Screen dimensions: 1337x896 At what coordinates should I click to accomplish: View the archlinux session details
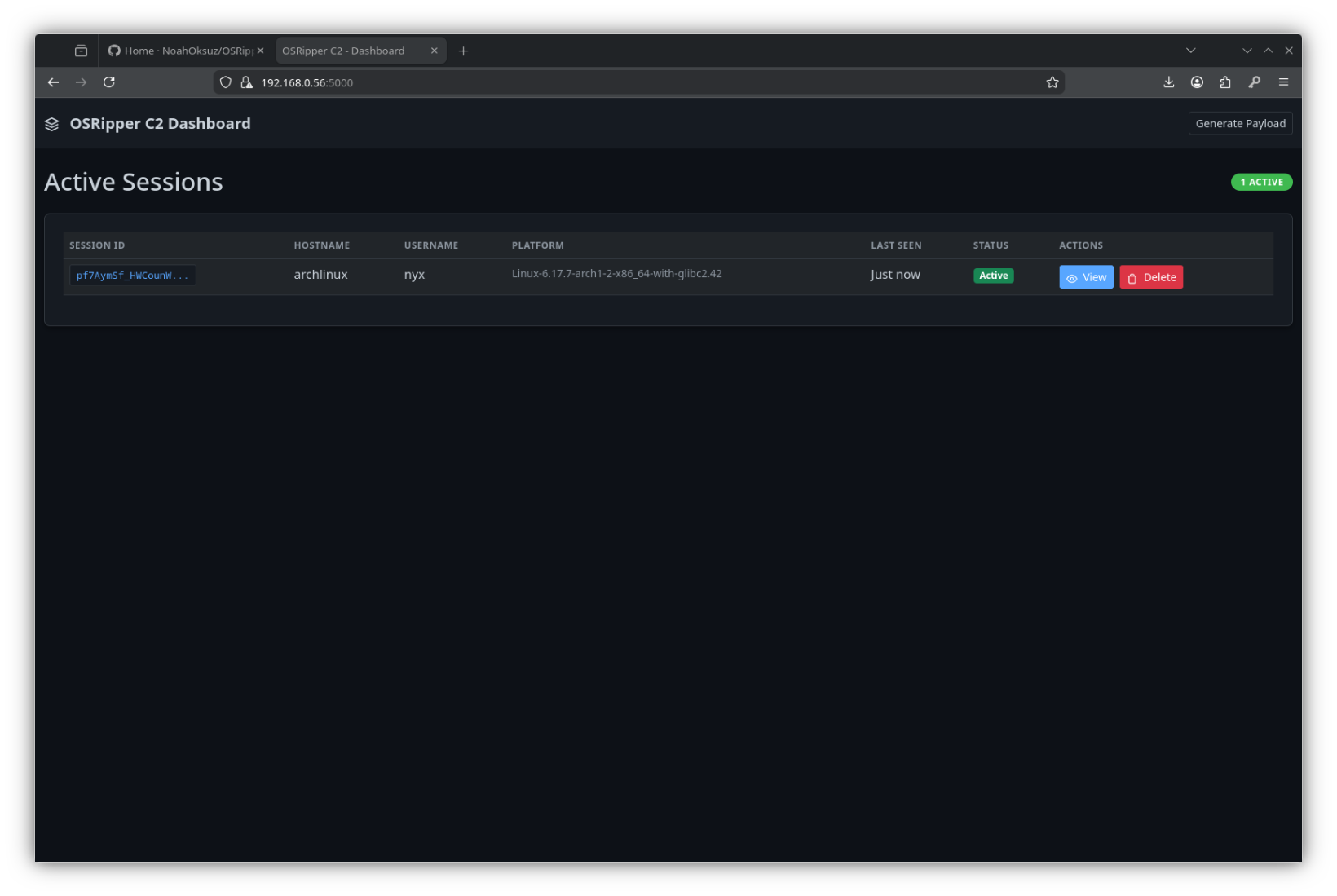(x=1086, y=276)
